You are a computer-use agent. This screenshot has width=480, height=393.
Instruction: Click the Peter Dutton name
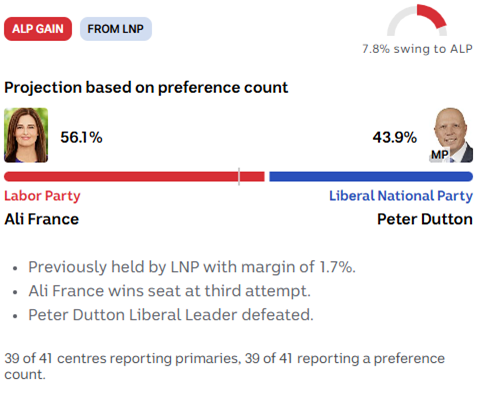pyautogui.click(x=425, y=219)
